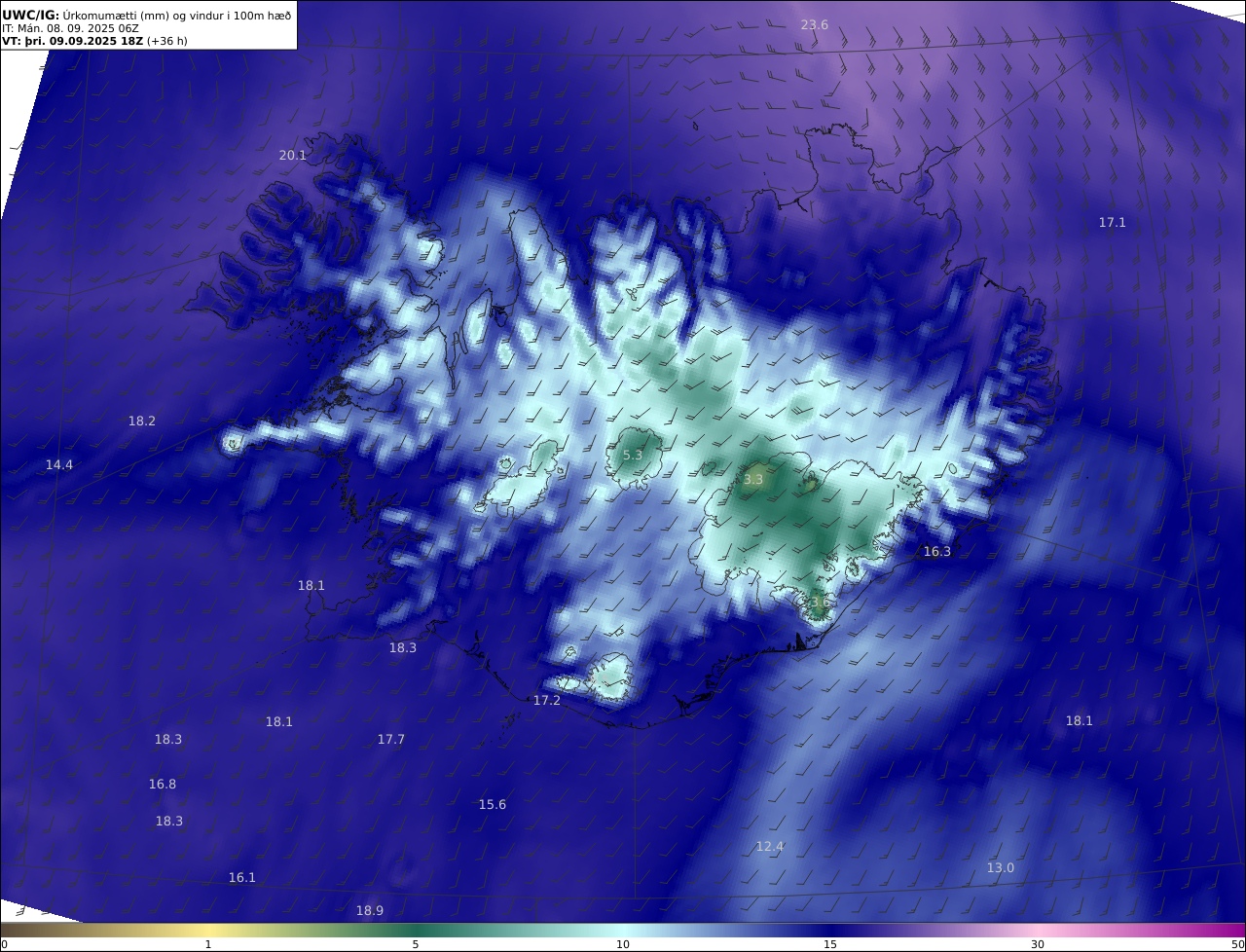Click the colorbar tick label 30
1246x952 pixels.
pos(1038,944)
